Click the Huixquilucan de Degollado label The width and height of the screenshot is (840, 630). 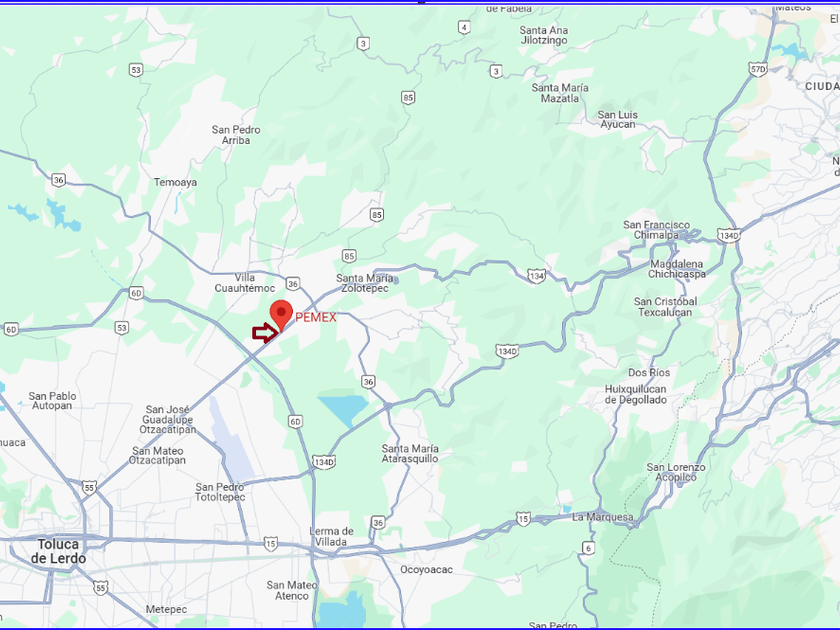(x=636, y=394)
